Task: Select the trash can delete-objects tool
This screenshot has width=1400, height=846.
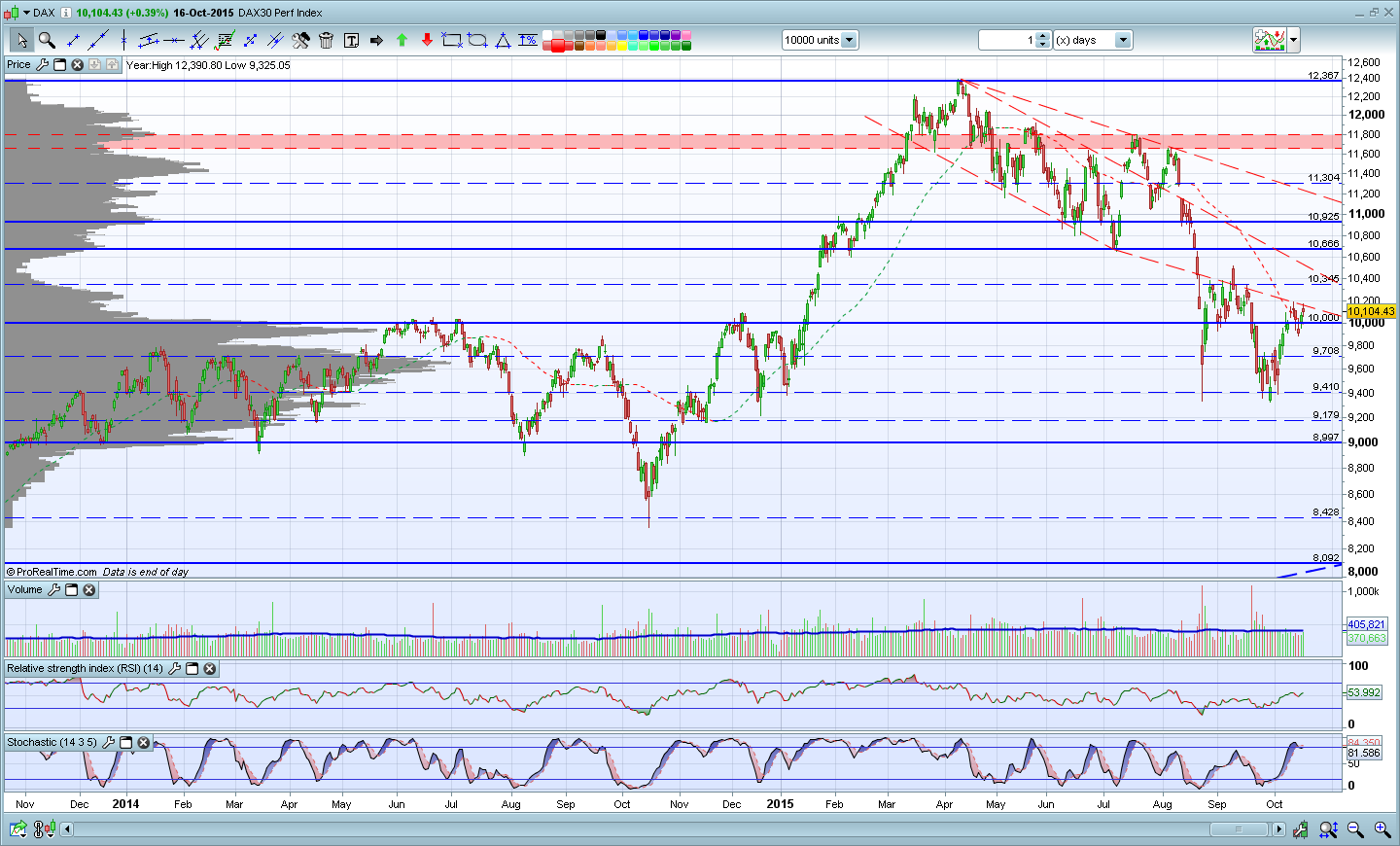Action: click(x=326, y=40)
